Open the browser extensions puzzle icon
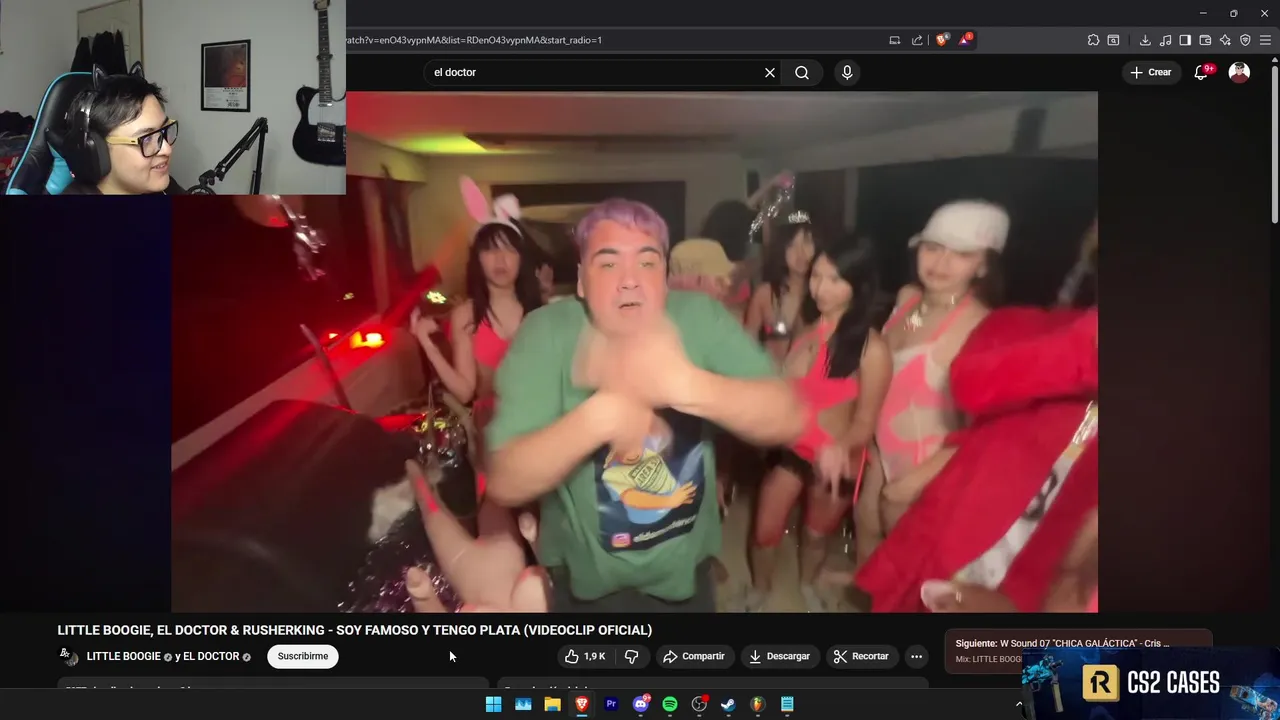This screenshot has height=720, width=1280. point(1093,40)
